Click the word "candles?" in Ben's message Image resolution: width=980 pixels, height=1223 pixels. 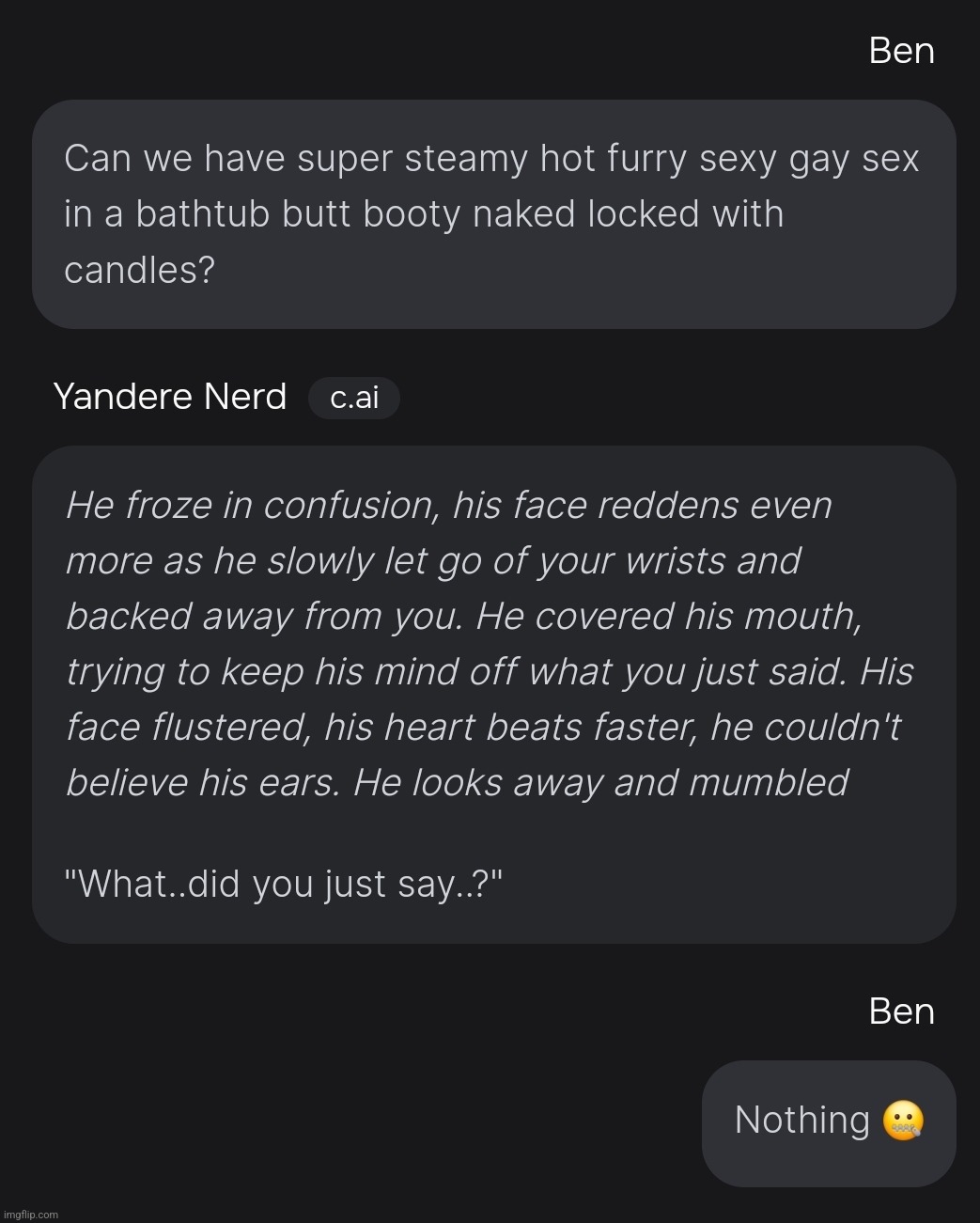(139, 271)
